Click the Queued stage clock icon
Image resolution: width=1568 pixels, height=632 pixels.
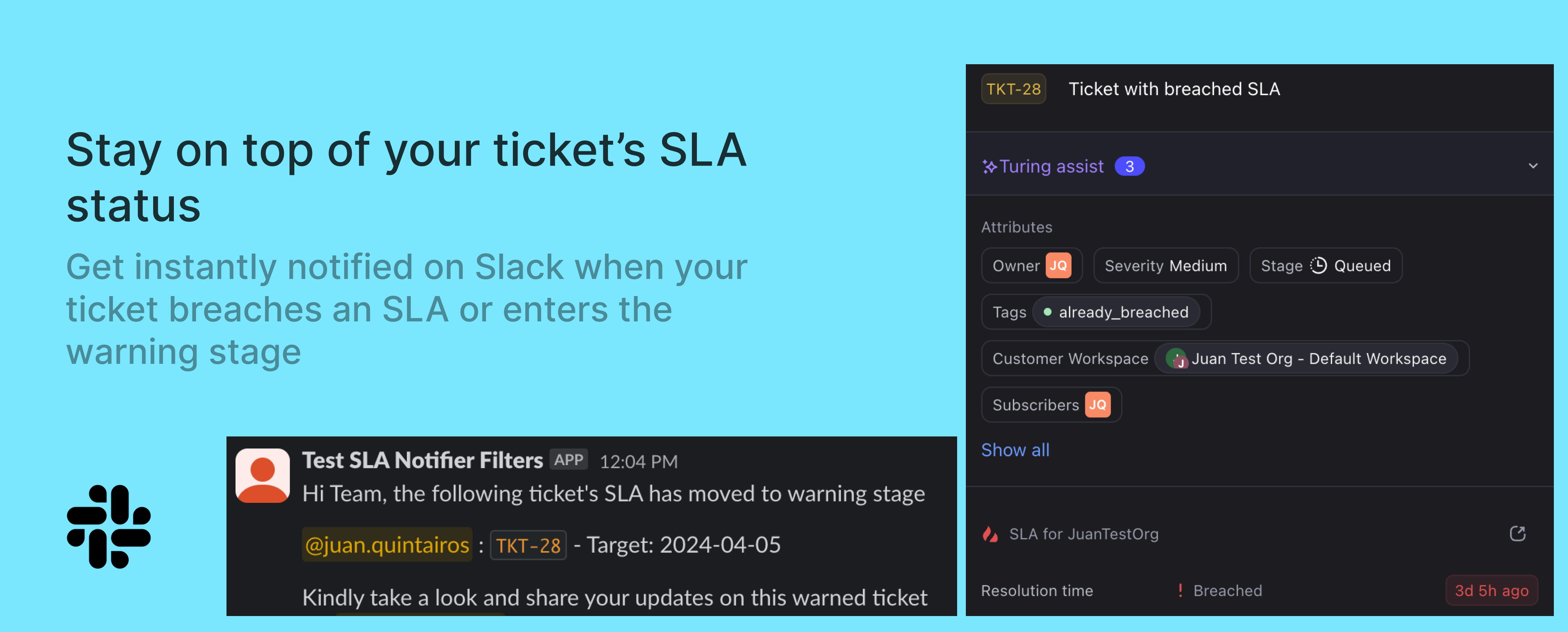click(x=1318, y=266)
